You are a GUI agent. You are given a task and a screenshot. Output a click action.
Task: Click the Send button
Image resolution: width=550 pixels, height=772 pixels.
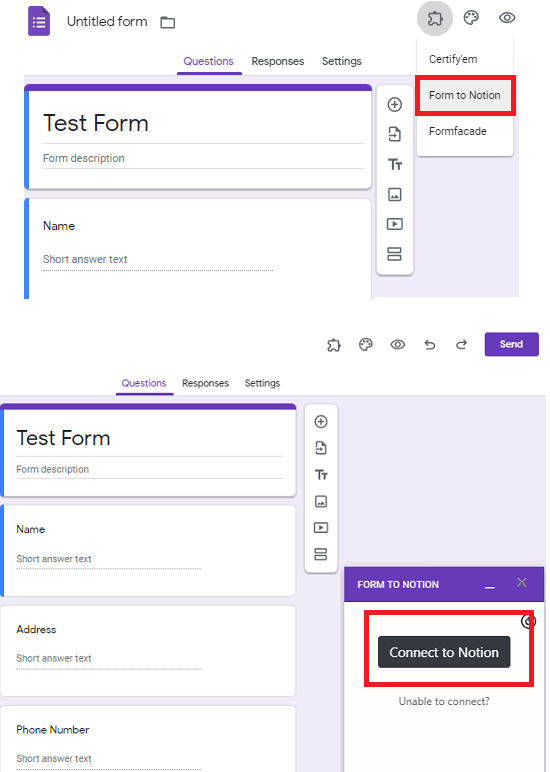(x=512, y=344)
